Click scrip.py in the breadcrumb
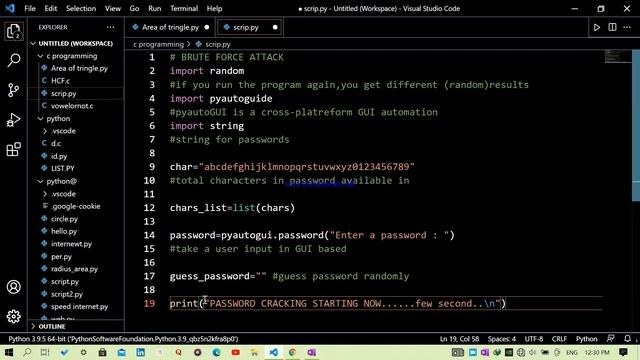 218,44
